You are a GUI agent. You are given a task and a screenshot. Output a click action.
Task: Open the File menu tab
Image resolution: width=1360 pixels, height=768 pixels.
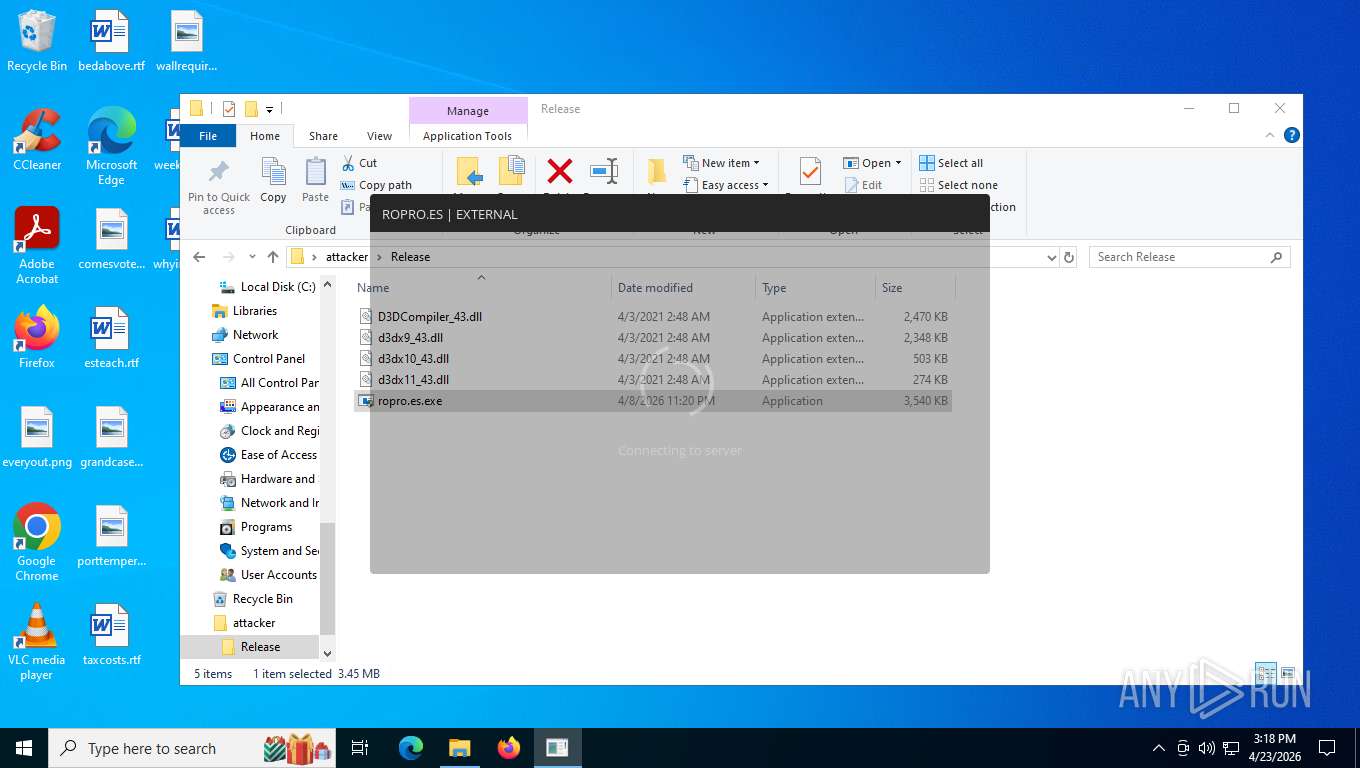coord(208,136)
